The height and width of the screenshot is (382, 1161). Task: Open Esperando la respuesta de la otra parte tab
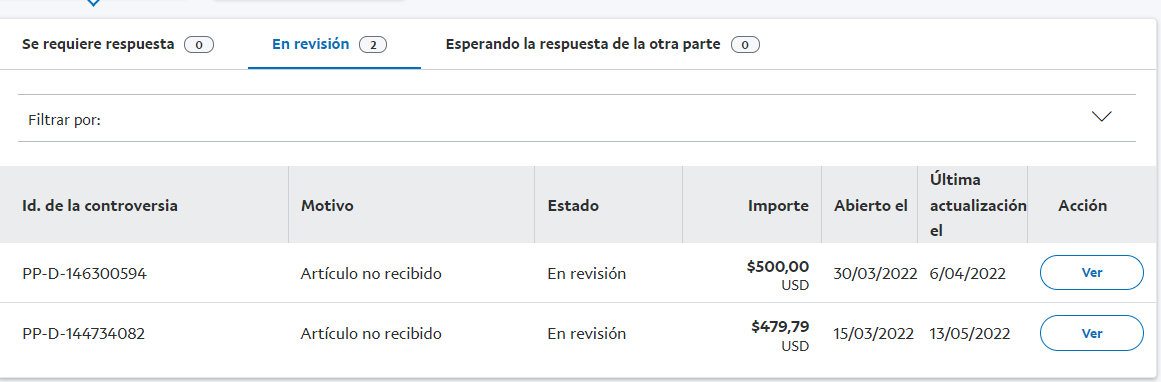pyautogui.click(x=603, y=44)
